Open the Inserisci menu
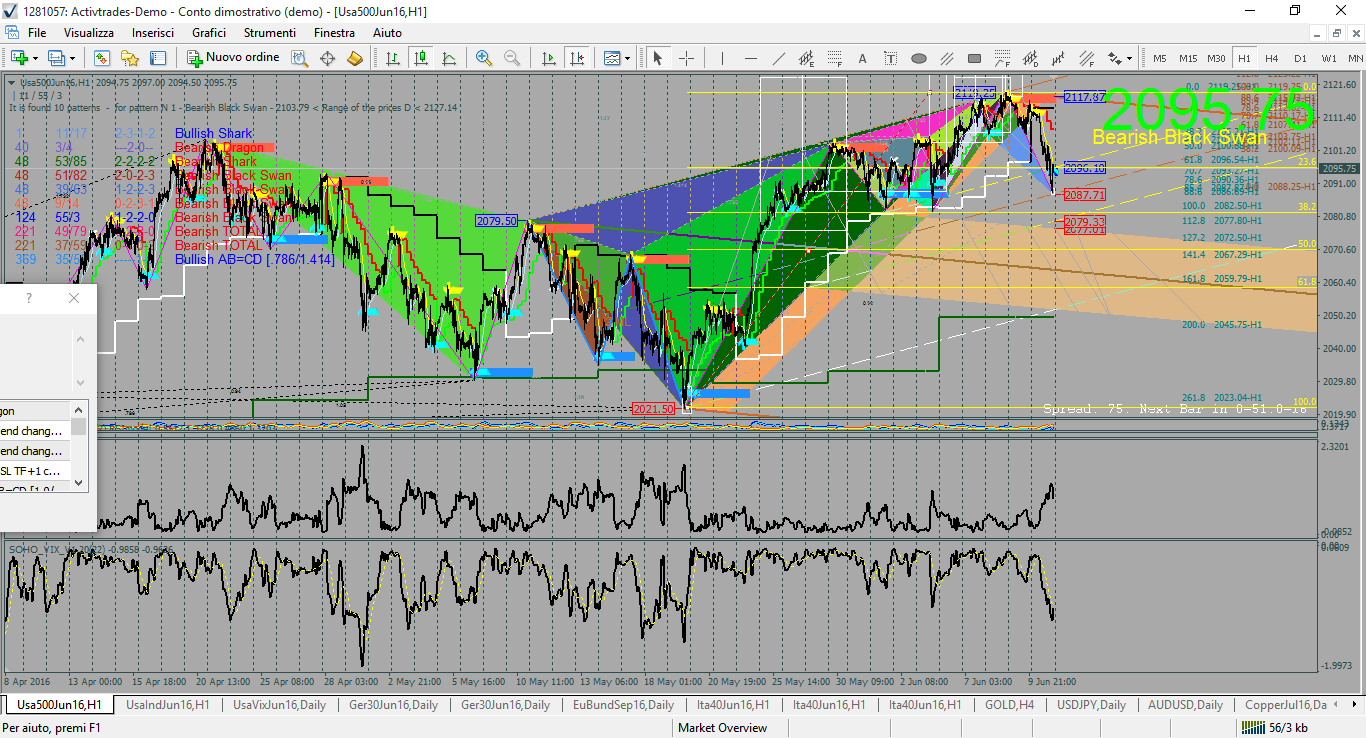This screenshot has width=1366, height=738. pyautogui.click(x=153, y=33)
